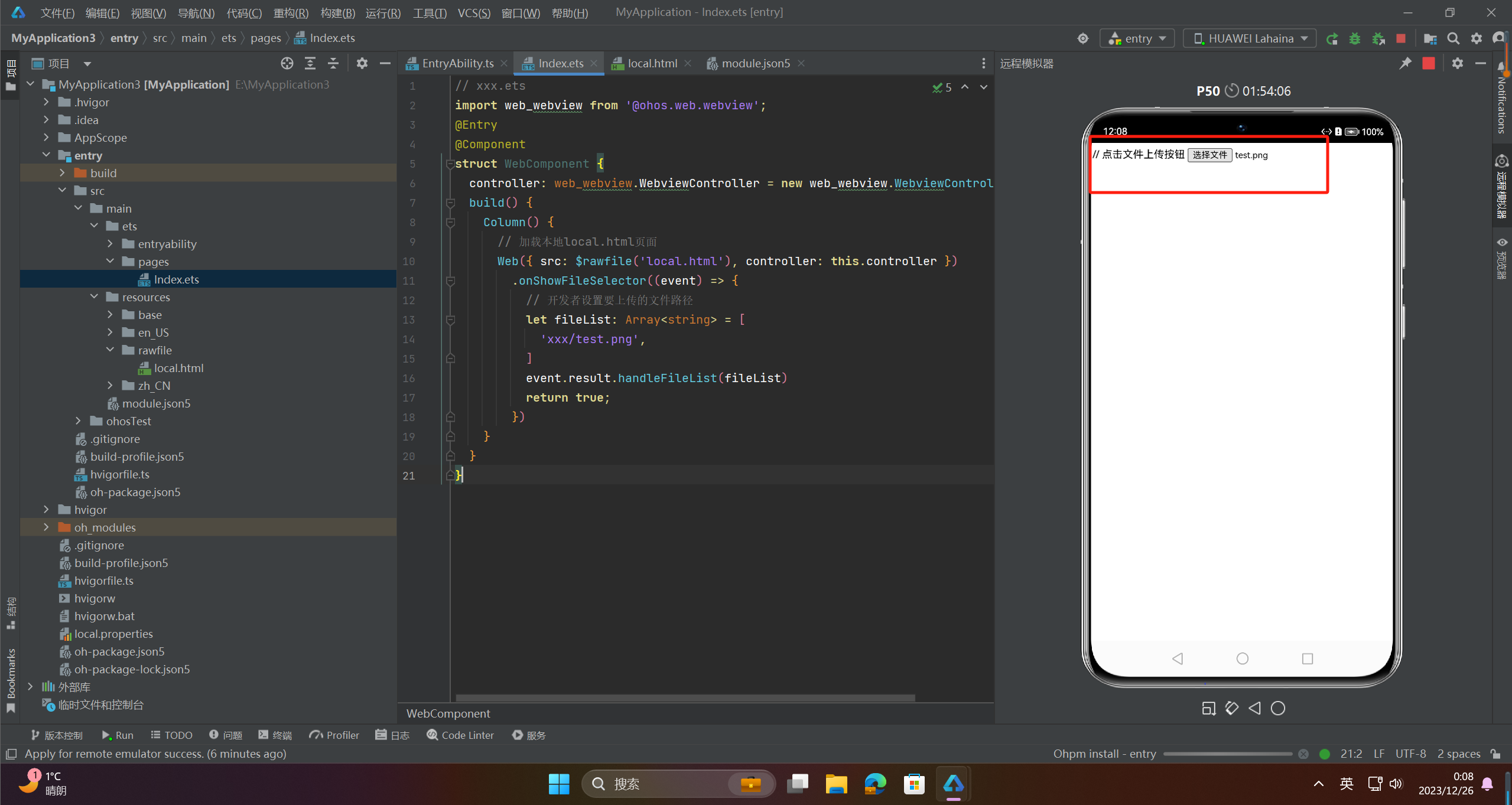Viewport: 1512px width, 805px height.
Task: Click the 选择文件 button in emulator
Action: [x=1209, y=155]
